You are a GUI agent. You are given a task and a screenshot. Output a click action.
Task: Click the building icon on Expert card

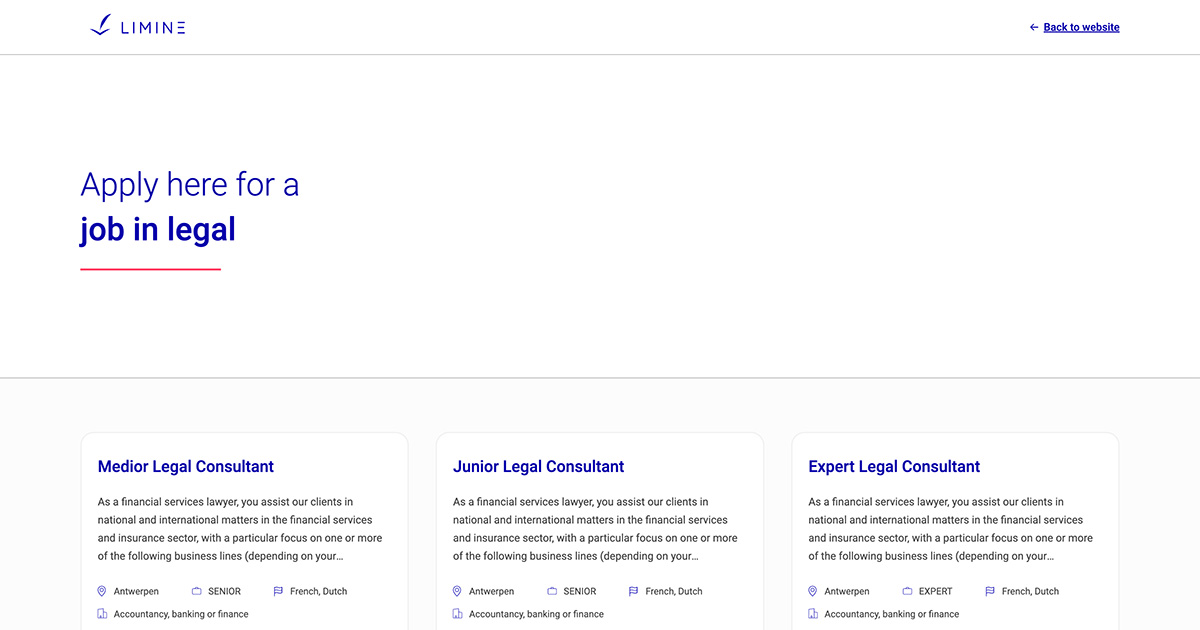[813, 614]
